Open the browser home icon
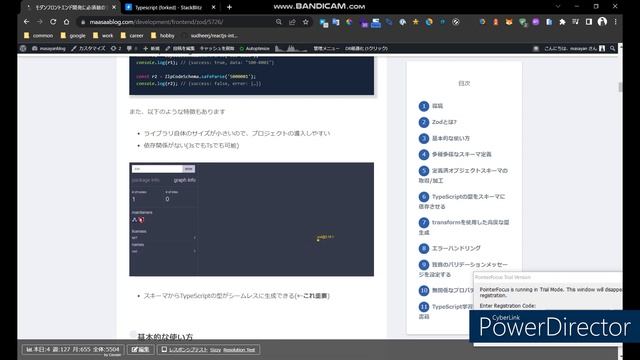 coord(66,22)
